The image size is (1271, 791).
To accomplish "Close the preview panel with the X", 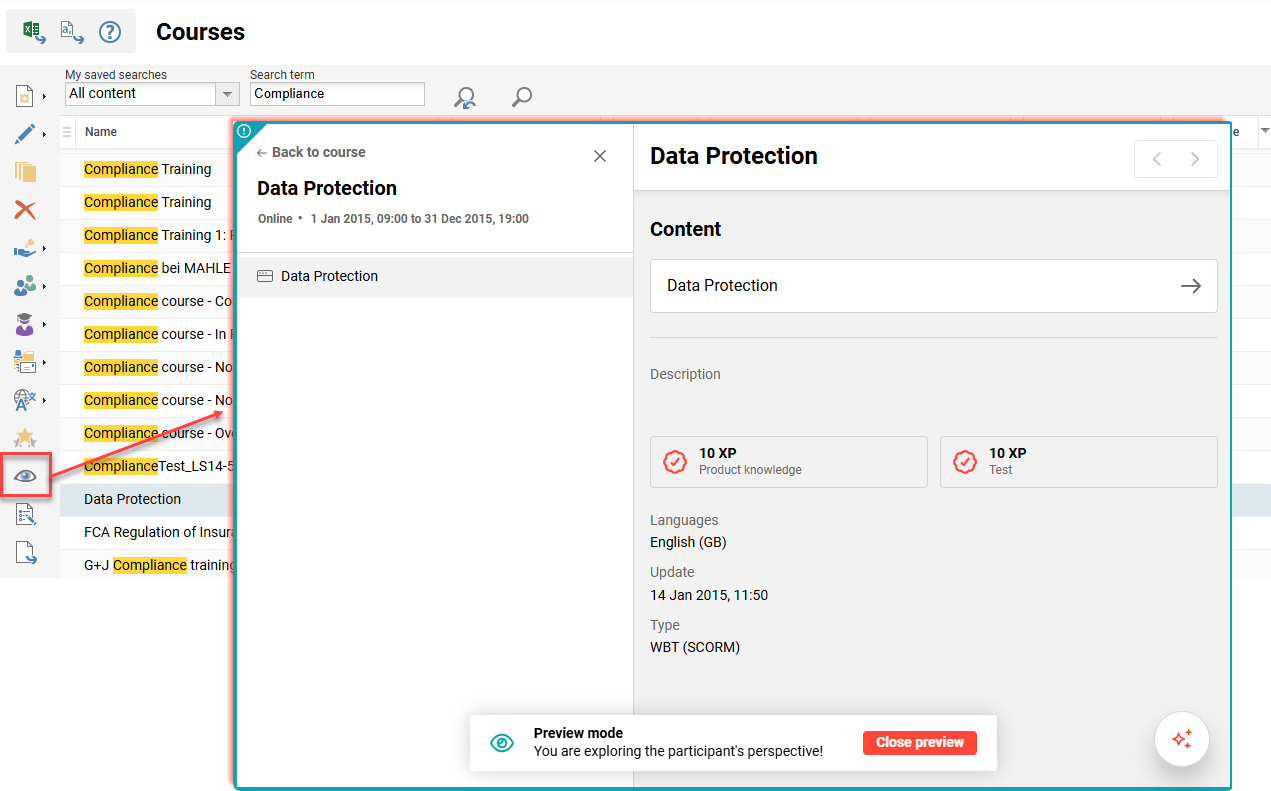I will coord(600,156).
